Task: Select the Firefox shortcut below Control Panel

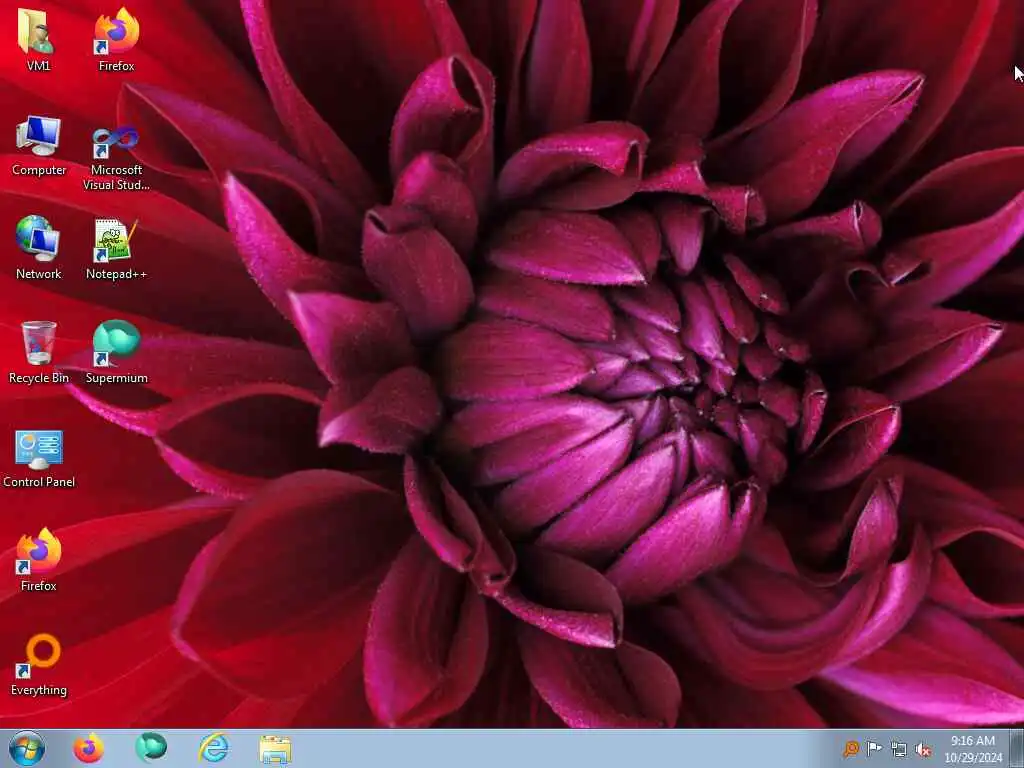Action: pos(39,560)
